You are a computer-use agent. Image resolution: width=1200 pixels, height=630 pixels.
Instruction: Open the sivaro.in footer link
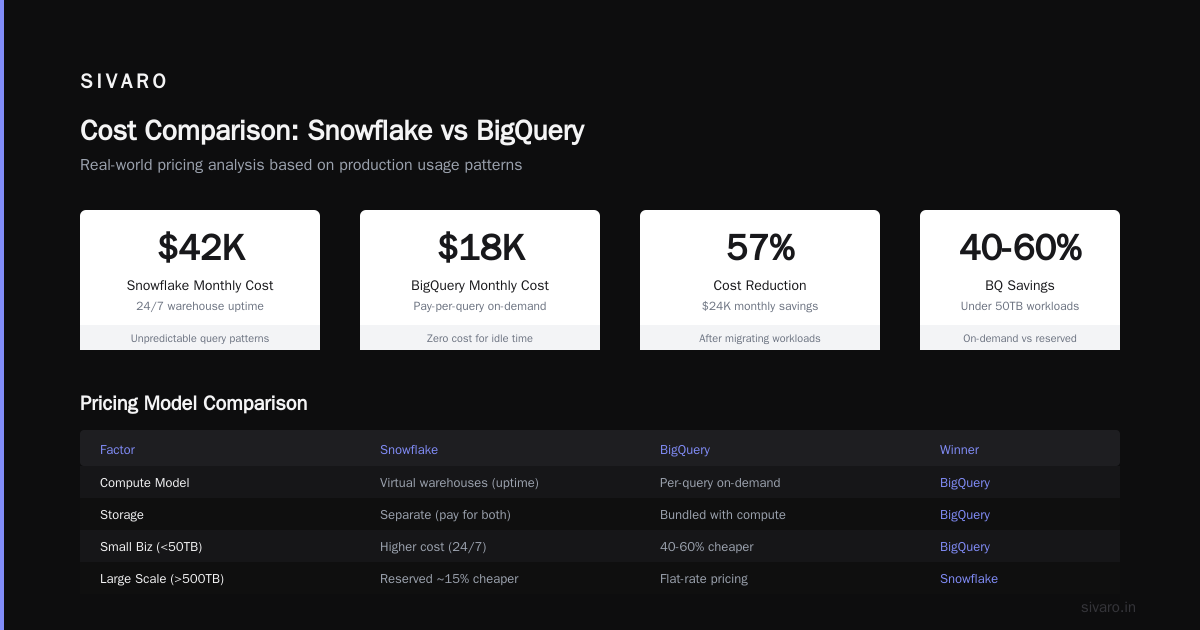1109,607
